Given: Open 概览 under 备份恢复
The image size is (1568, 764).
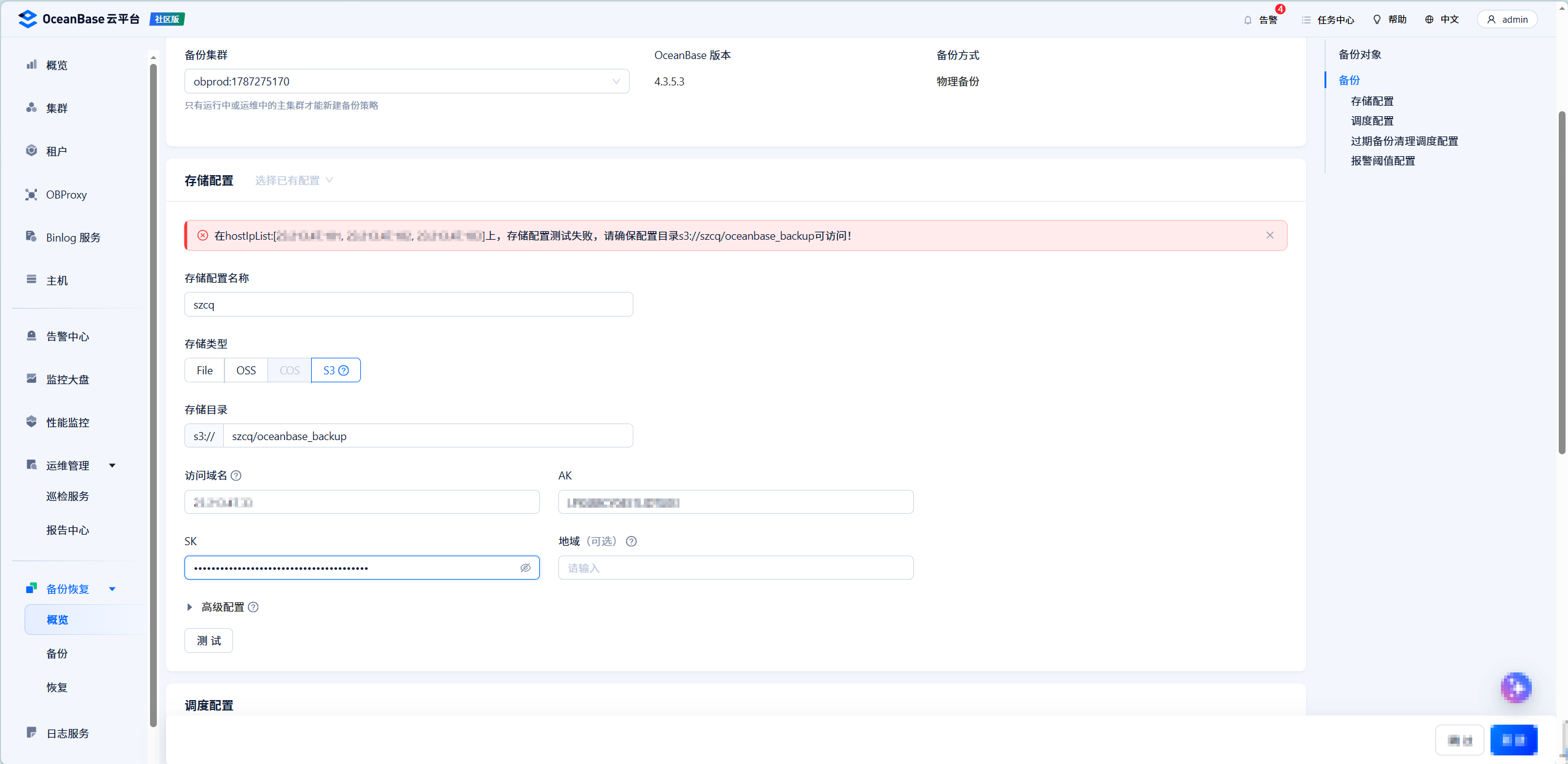Looking at the screenshot, I should [x=85, y=620].
